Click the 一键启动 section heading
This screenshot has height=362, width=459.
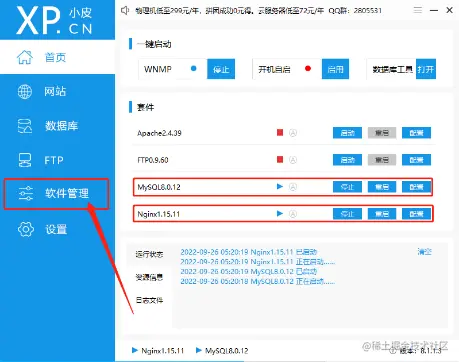(x=154, y=44)
